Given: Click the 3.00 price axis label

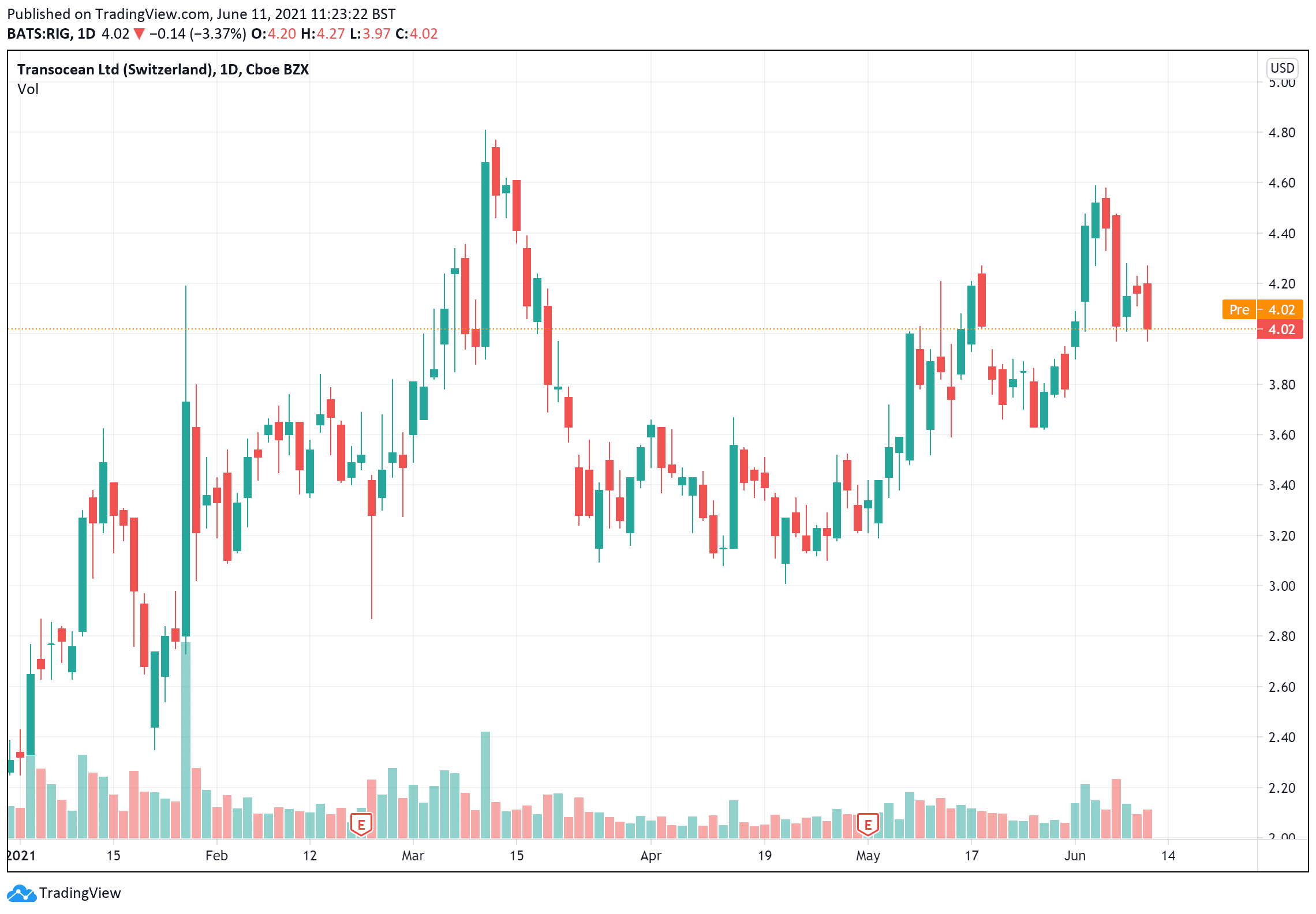Looking at the screenshot, I should (x=1281, y=586).
